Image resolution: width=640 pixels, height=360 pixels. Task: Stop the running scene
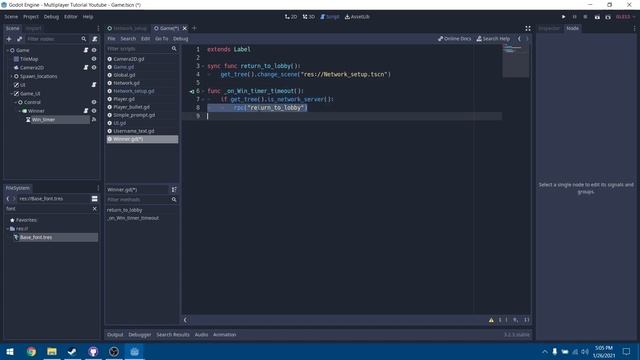click(585, 17)
